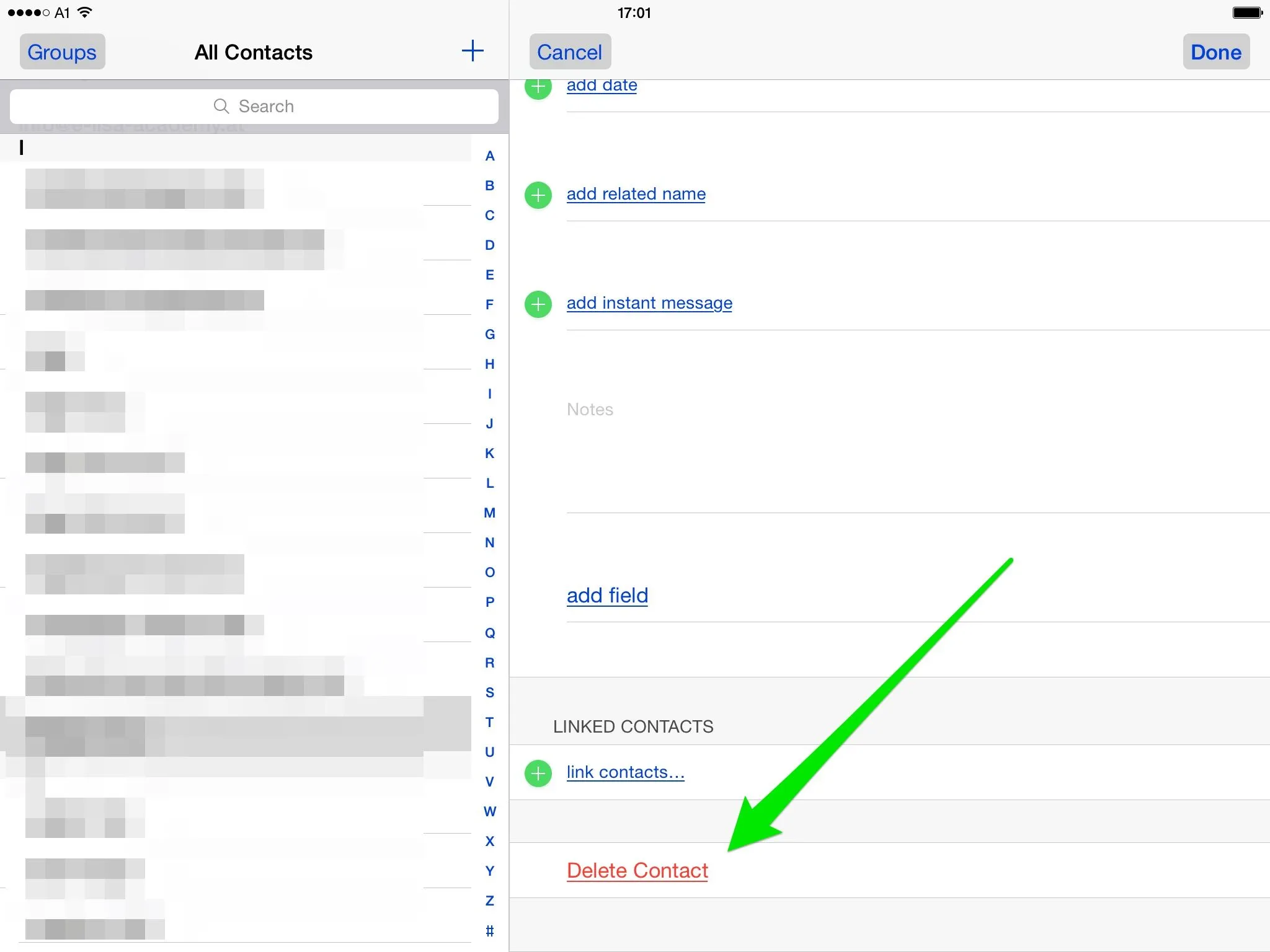The width and height of the screenshot is (1270, 952).
Task: Tap green plus beside add related name
Action: [x=538, y=195]
